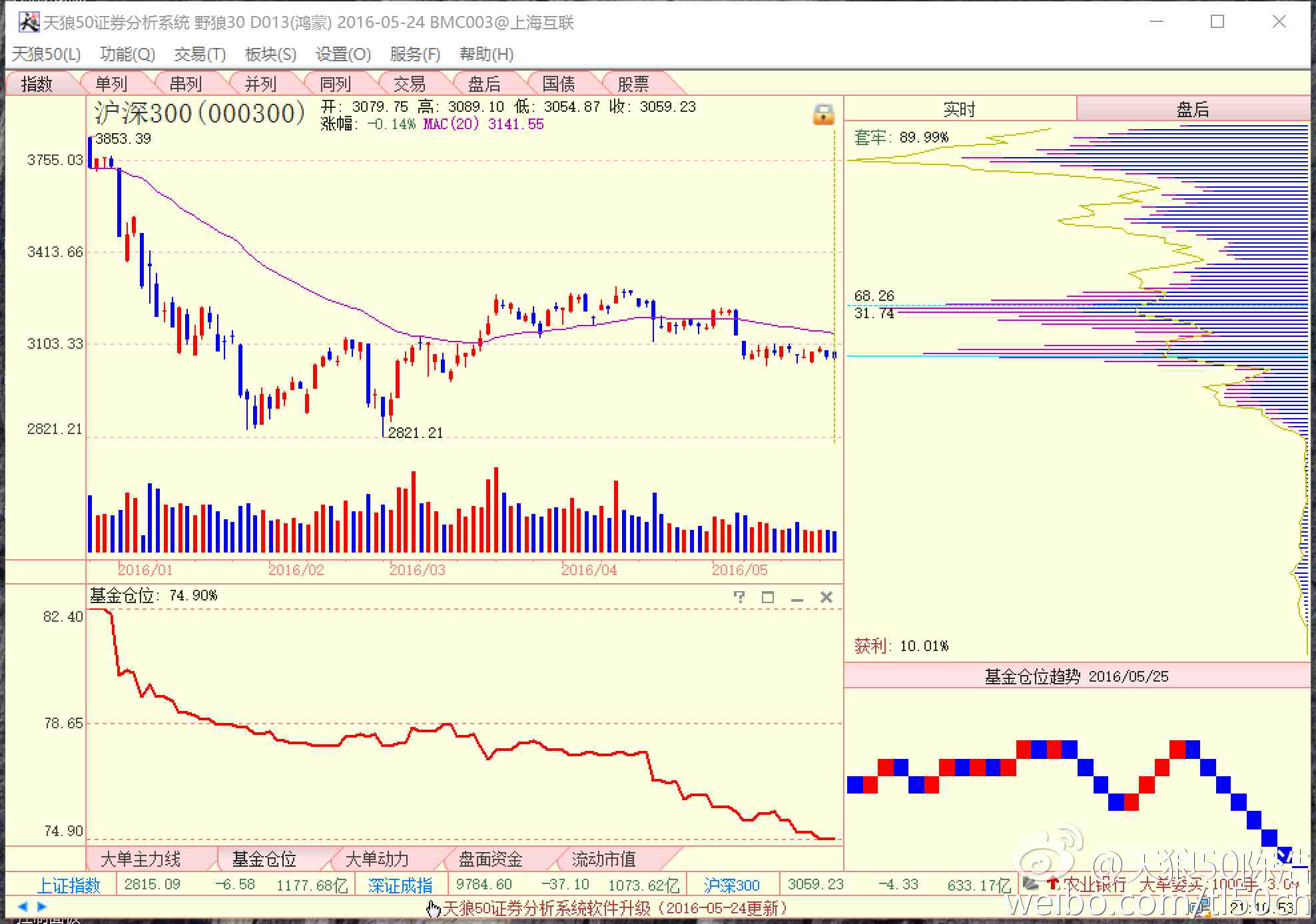
Task: Open the 交易(T) menu
Action: pyautogui.click(x=200, y=54)
